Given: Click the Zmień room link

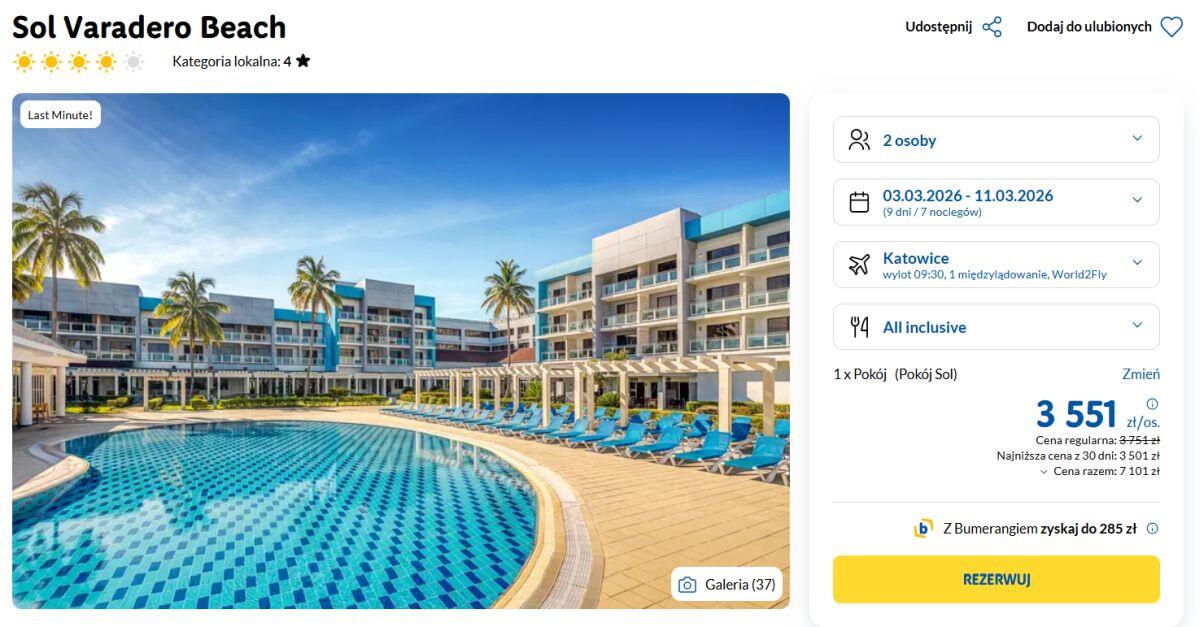Looking at the screenshot, I should coord(1141,374).
